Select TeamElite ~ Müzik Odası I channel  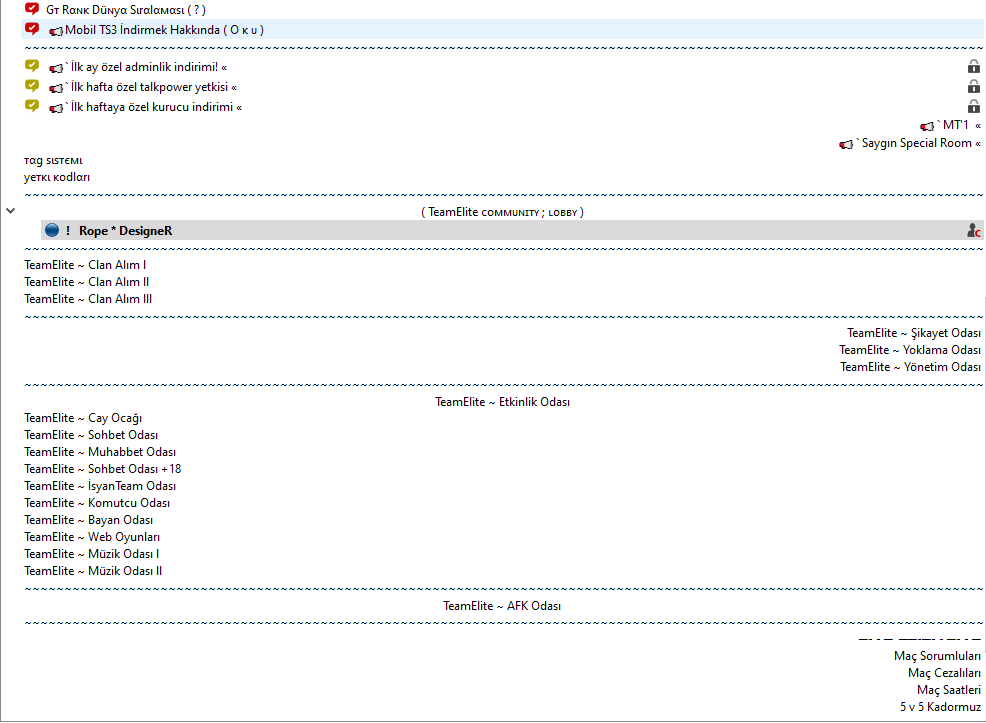(x=92, y=554)
